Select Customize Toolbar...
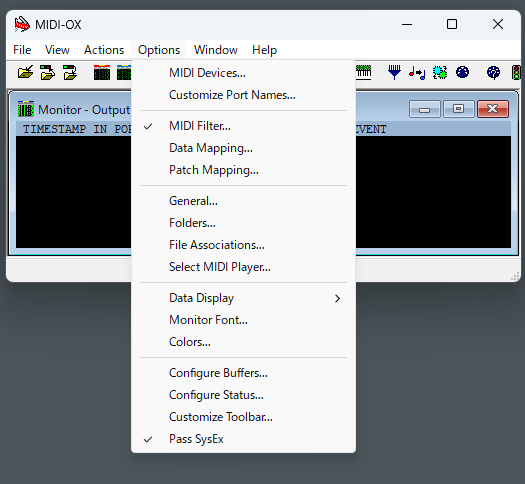This screenshot has height=484, width=525. (x=243, y=417)
